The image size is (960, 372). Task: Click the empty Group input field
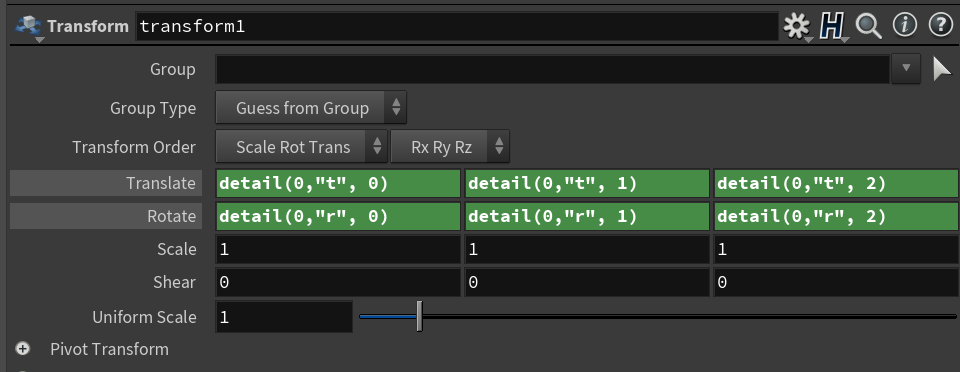coord(552,69)
